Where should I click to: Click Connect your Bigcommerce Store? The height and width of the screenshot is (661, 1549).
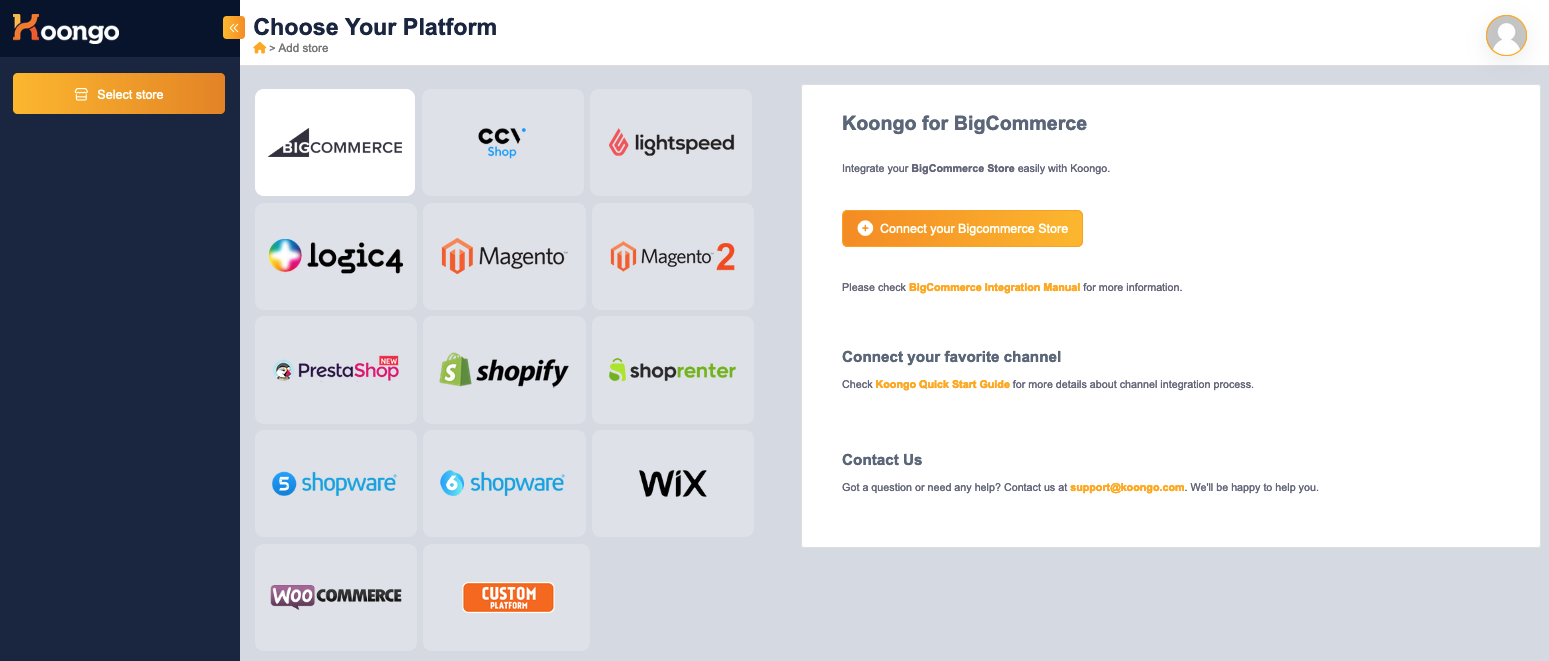point(961,228)
